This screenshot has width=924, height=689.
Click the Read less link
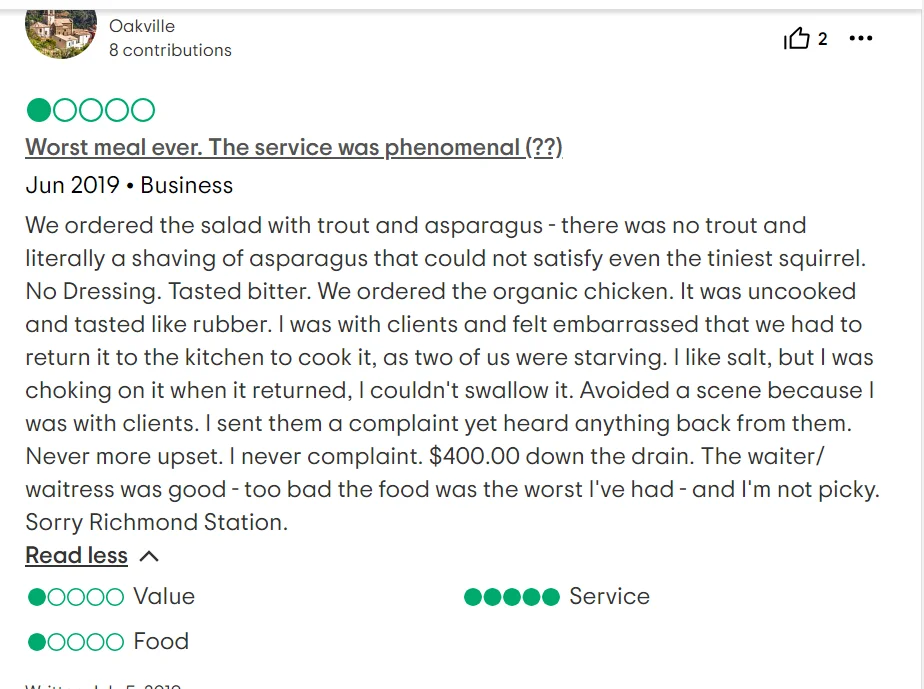(76, 555)
